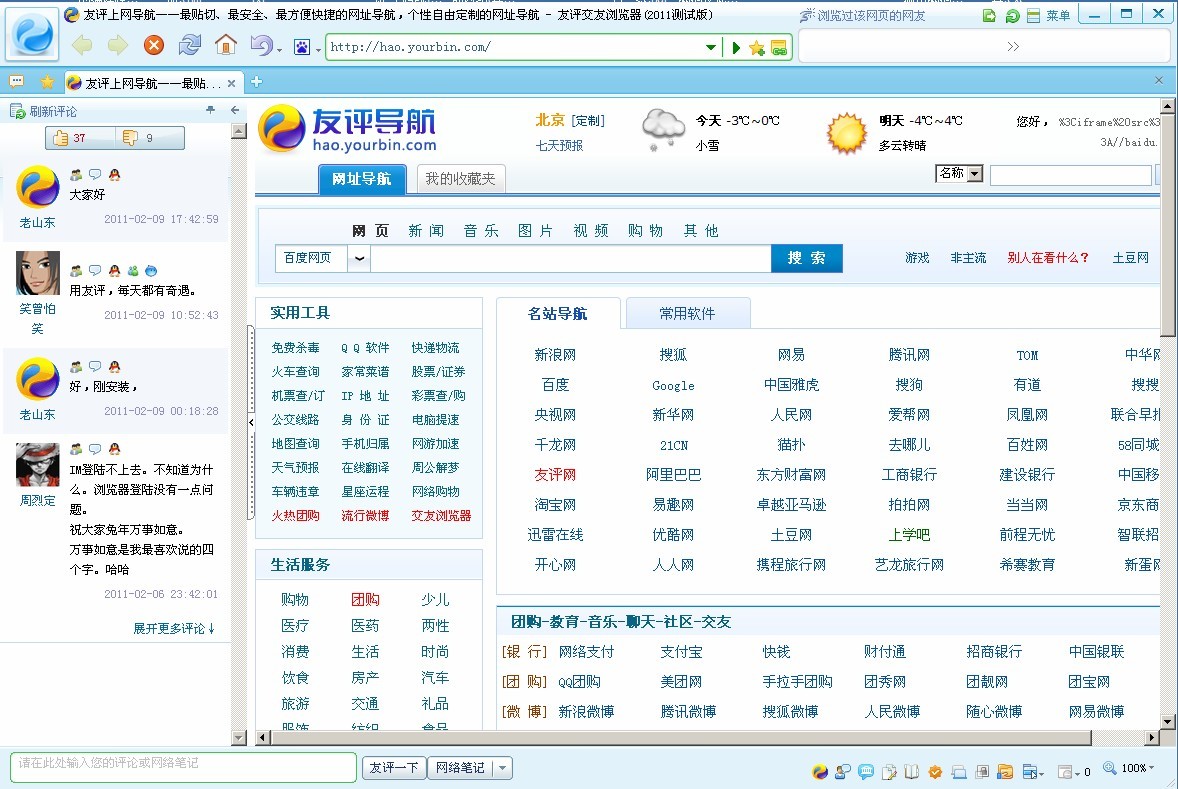Click in the Baidu search text field

[x=571, y=258]
